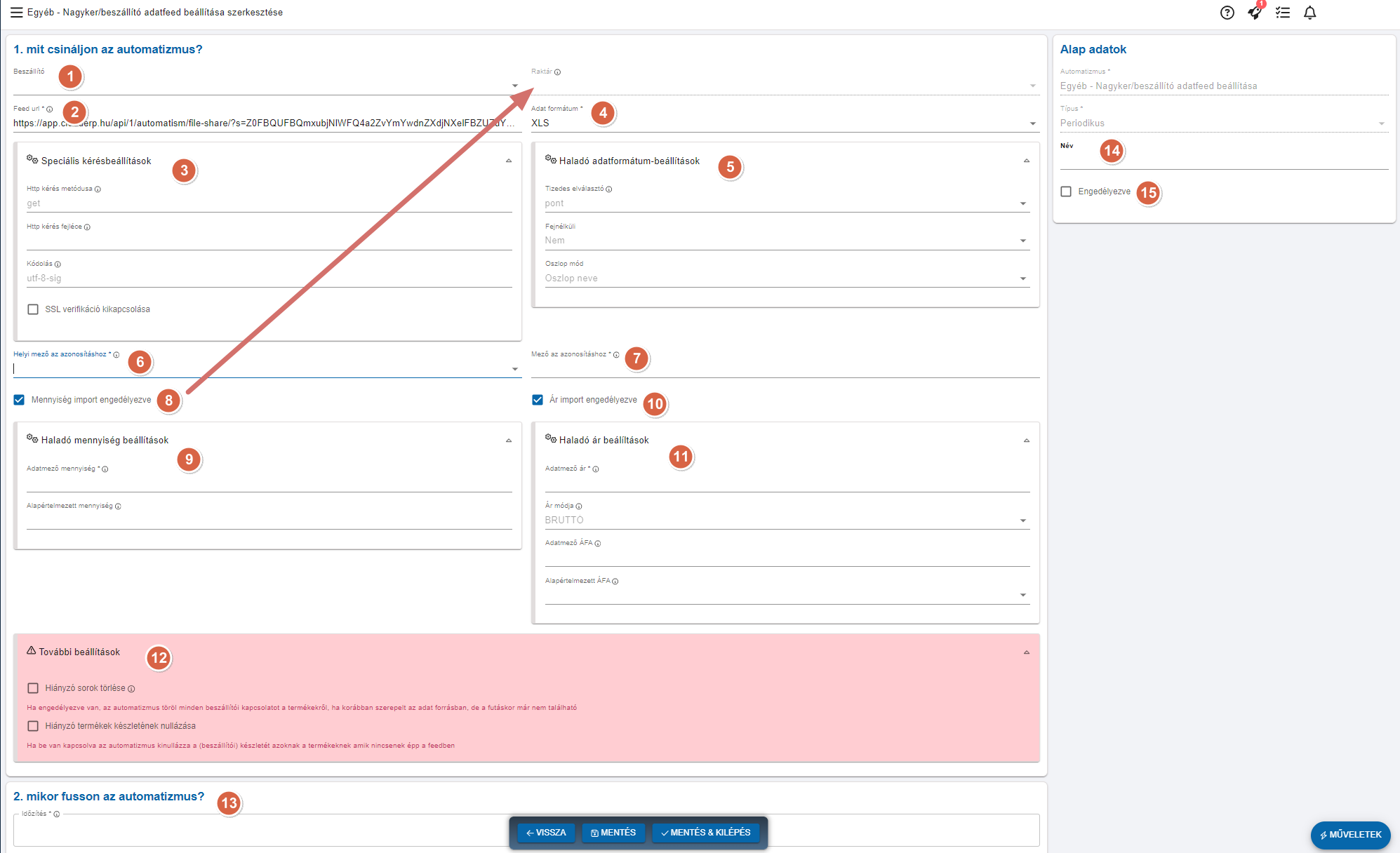This screenshot has height=853, width=1400.
Task: Click info icon beside Http kérés metódusa
Action: tap(98, 189)
